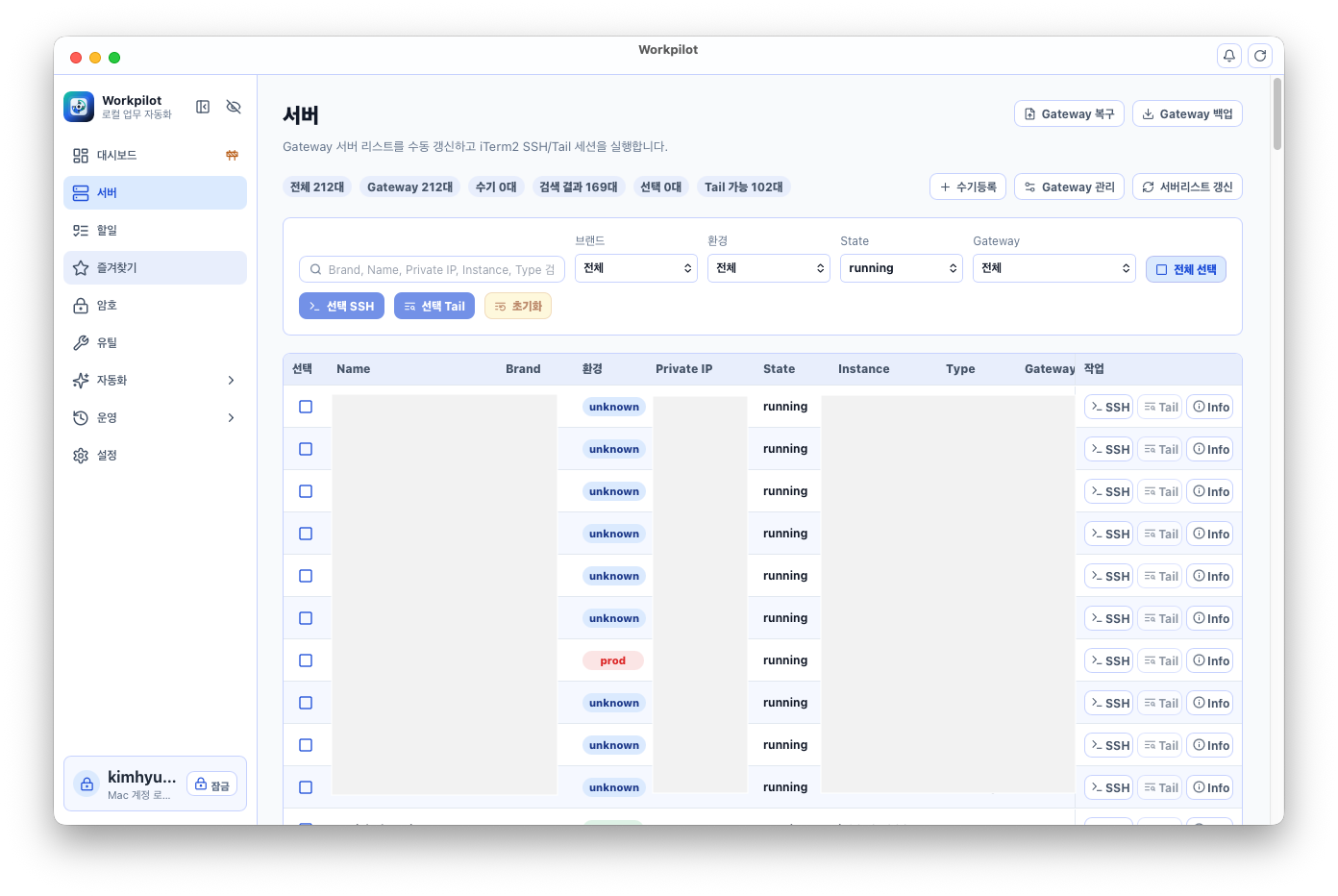Open the State dropdown showing running
This screenshot has height=896, width=1338.
tap(902, 268)
